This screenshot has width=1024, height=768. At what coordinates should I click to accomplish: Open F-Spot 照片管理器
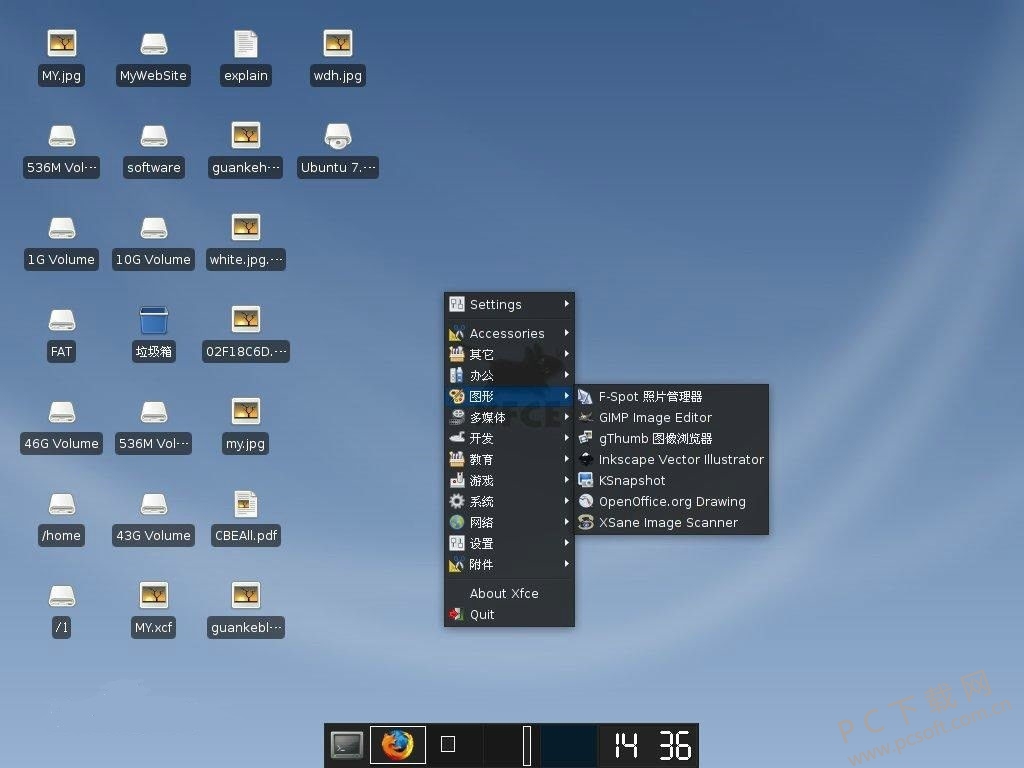(649, 396)
